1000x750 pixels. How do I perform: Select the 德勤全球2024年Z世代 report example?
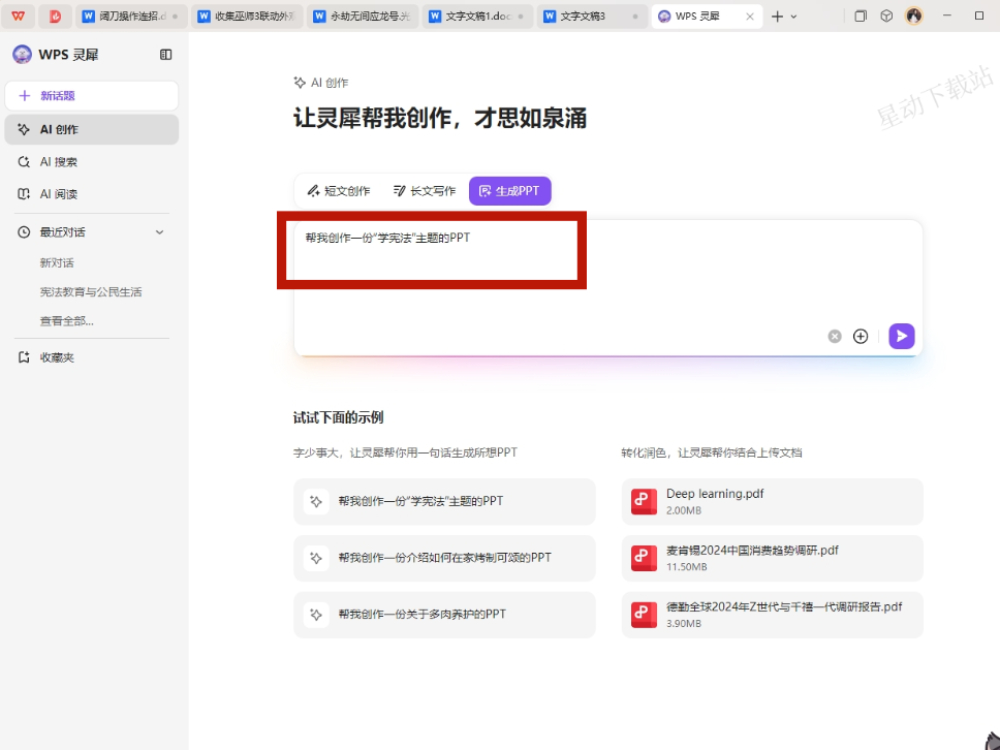click(x=772, y=615)
